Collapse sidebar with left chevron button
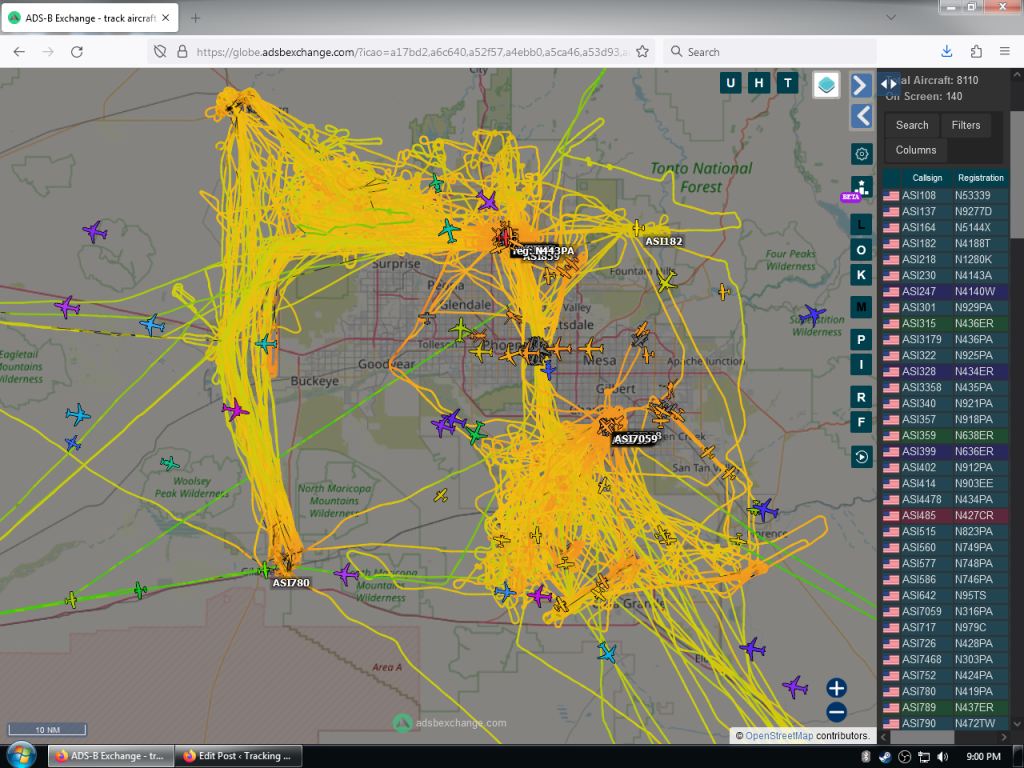Viewport: 1024px width, 768px height. coord(861,116)
